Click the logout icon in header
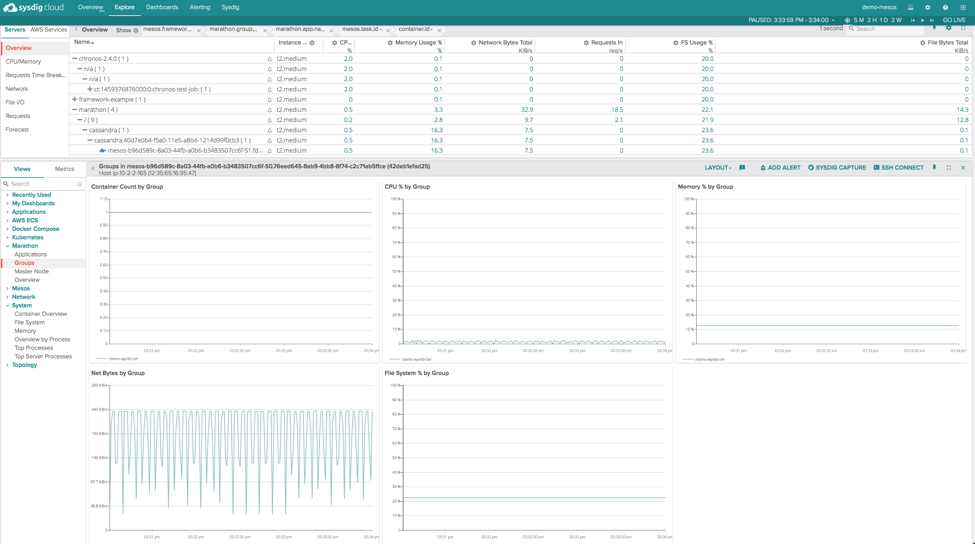The width and height of the screenshot is (975, 544). point(963,7)
